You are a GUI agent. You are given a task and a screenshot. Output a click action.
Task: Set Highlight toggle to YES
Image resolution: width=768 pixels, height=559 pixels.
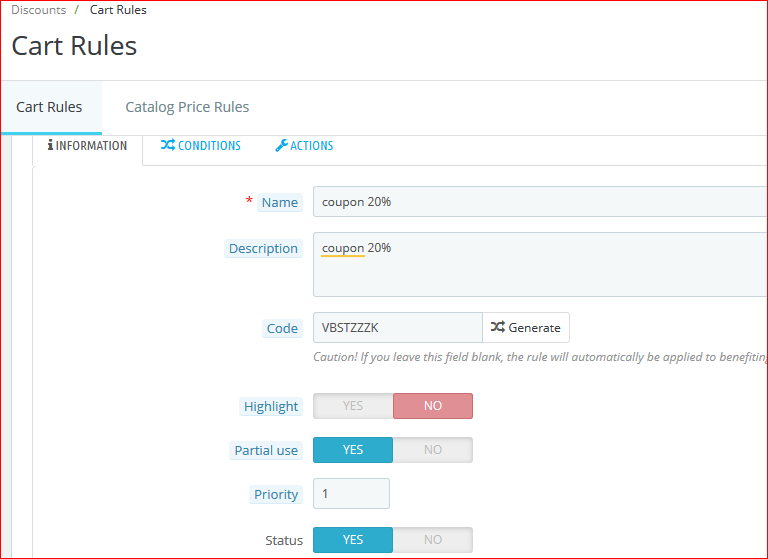(353, 406)
